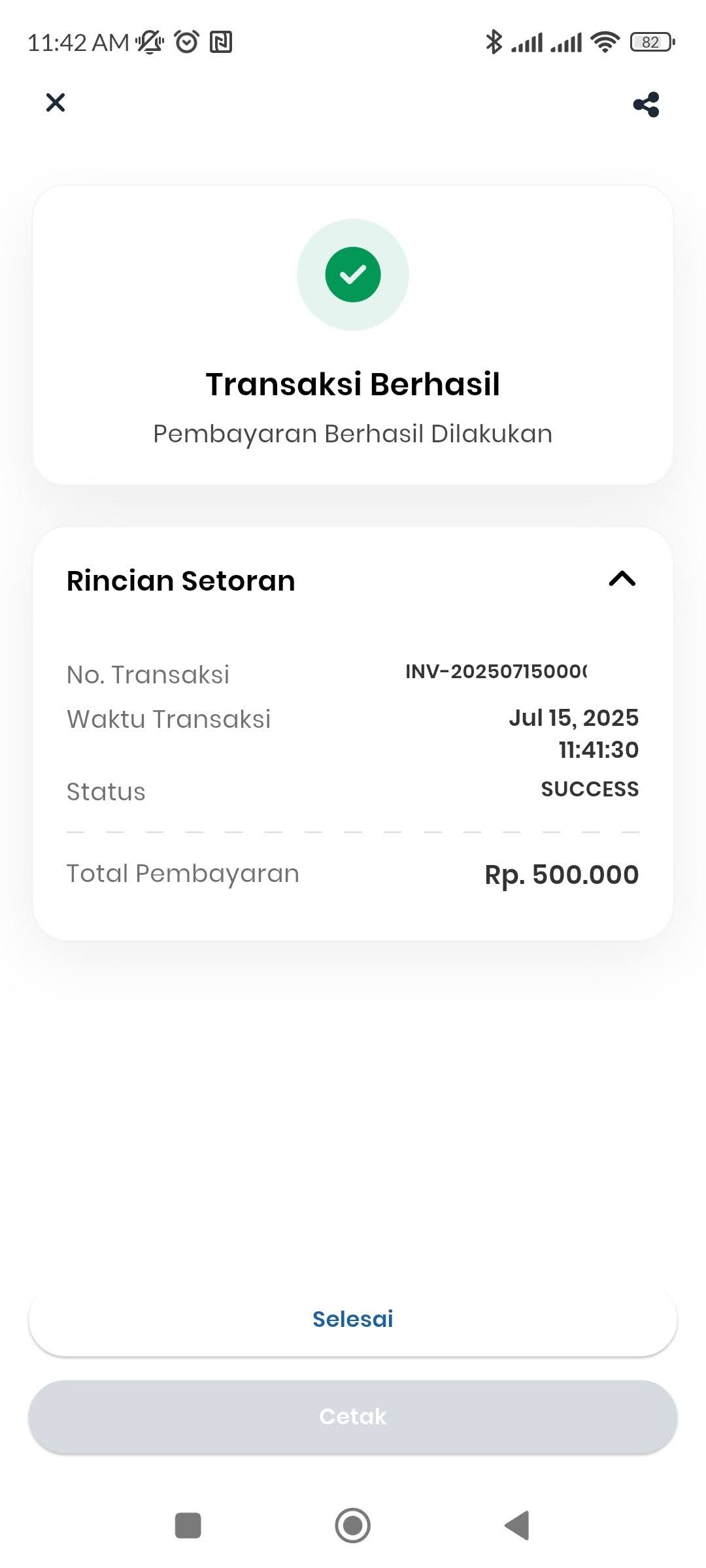Tap the alarm clock status icon

click(186, 42)
